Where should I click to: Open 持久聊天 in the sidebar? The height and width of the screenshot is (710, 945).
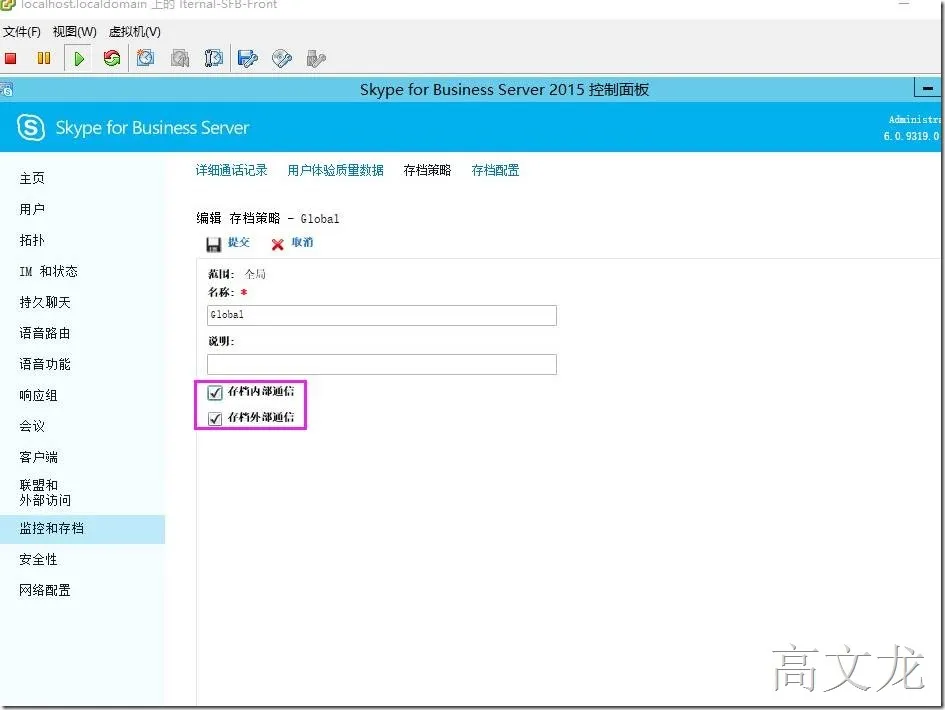point(45,303)
